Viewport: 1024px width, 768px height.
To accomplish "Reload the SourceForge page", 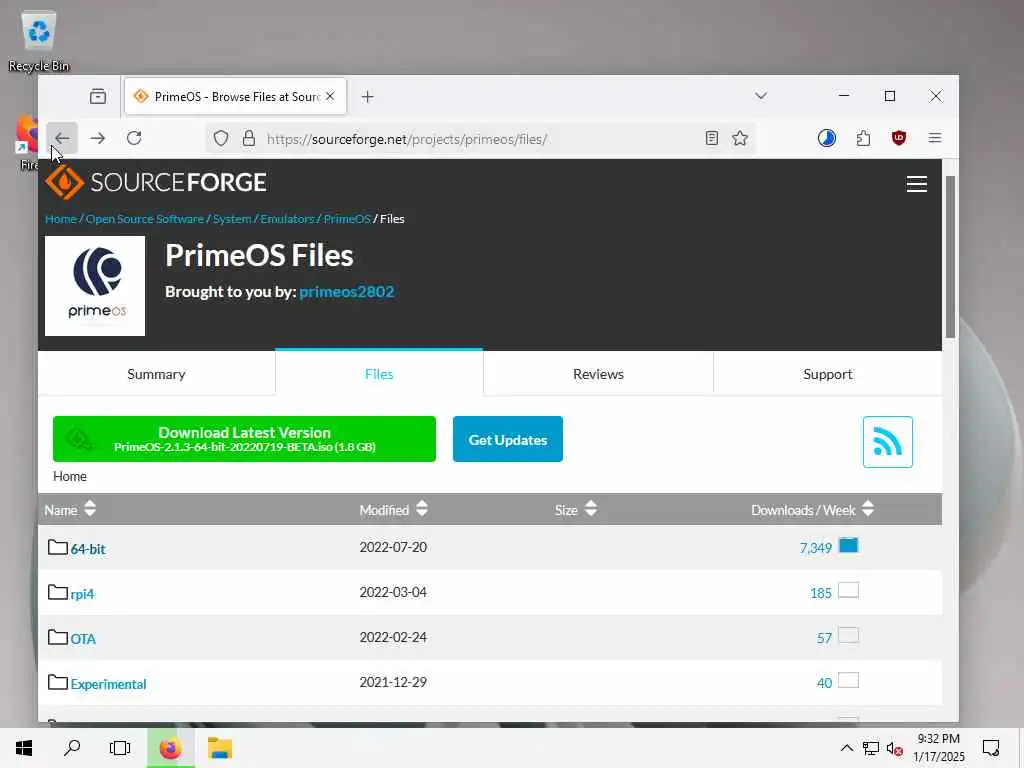I will [134, 138].
